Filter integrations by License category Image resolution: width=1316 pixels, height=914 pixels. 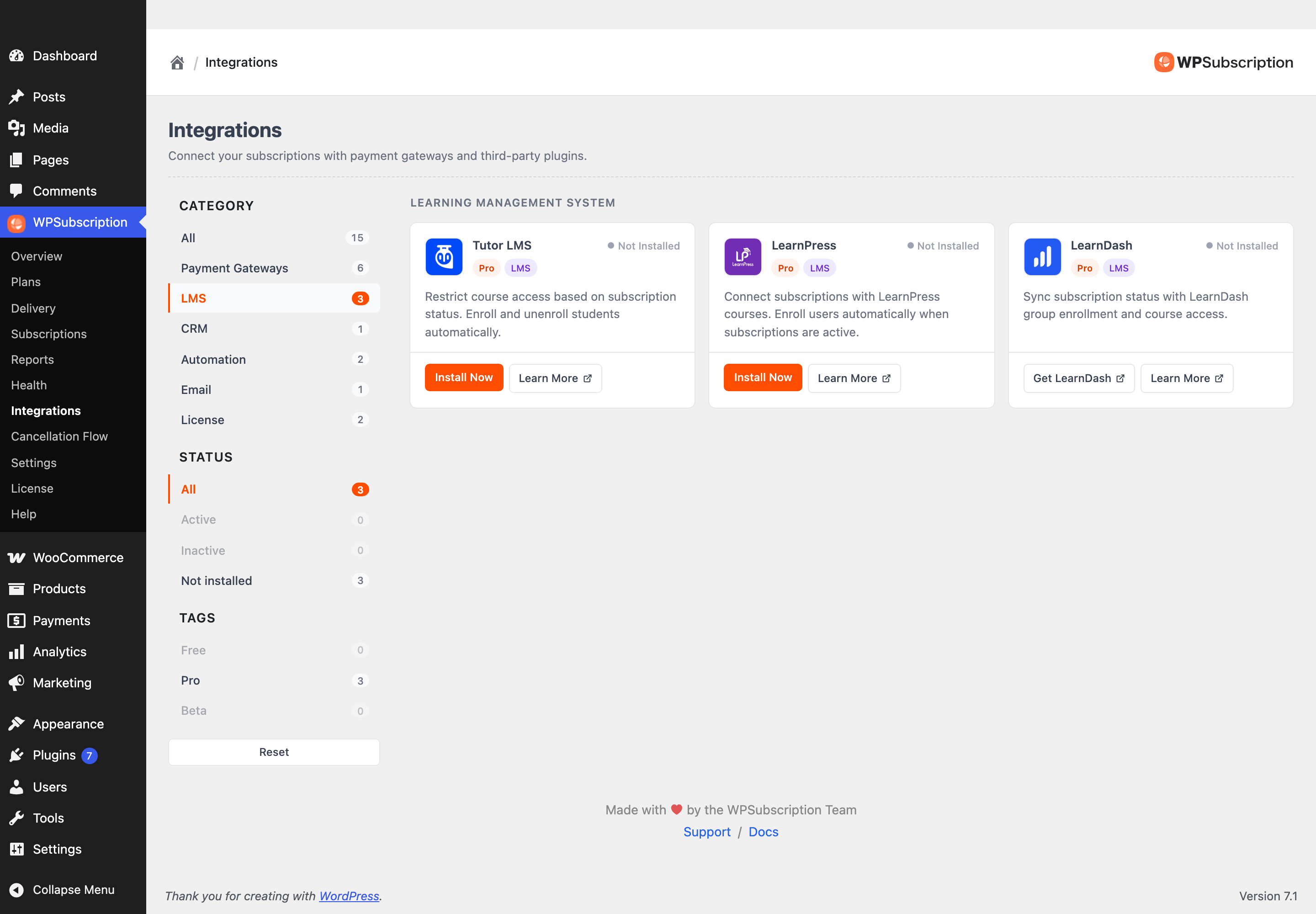point(274,420)
